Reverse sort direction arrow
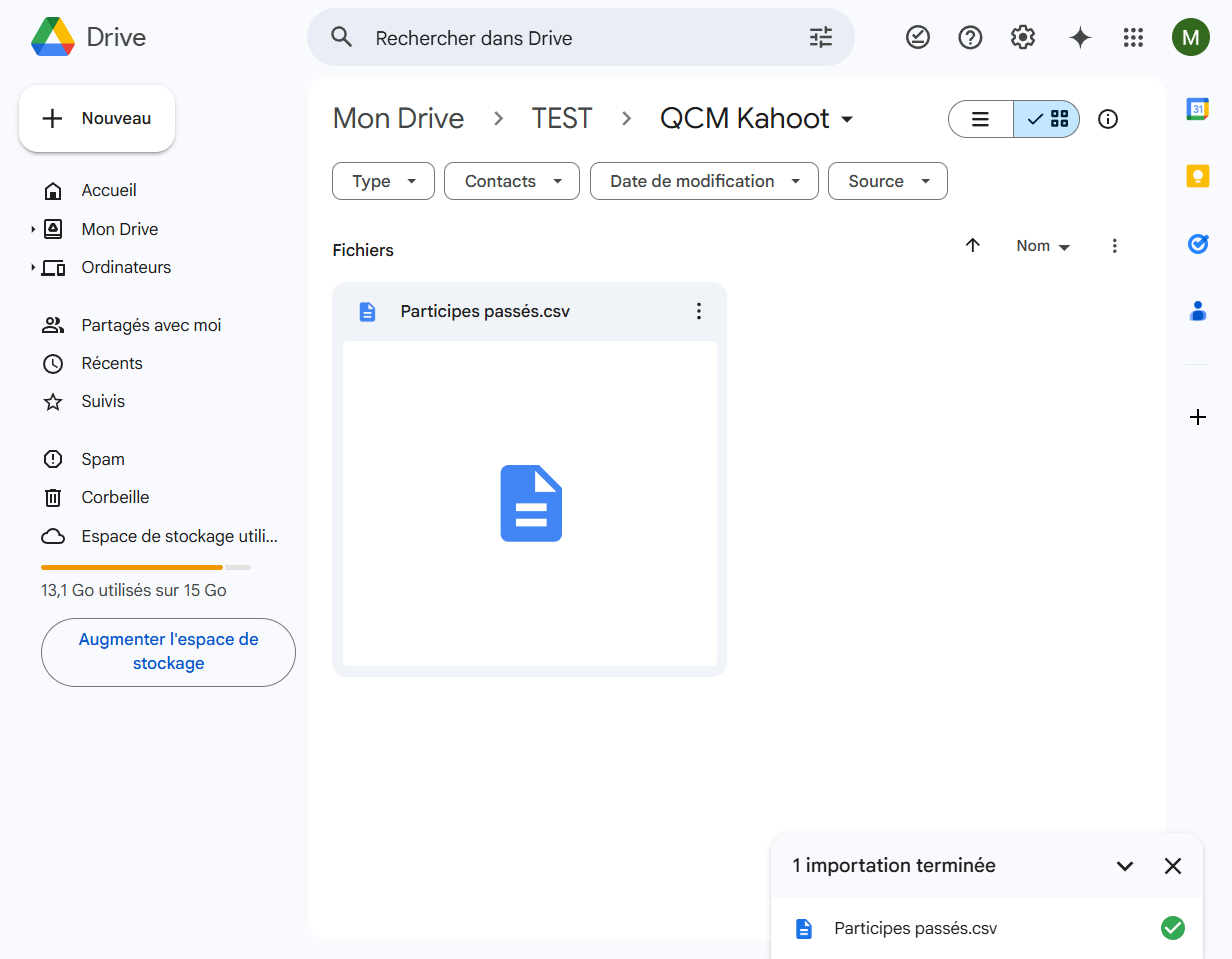 (x=973, y=245)
